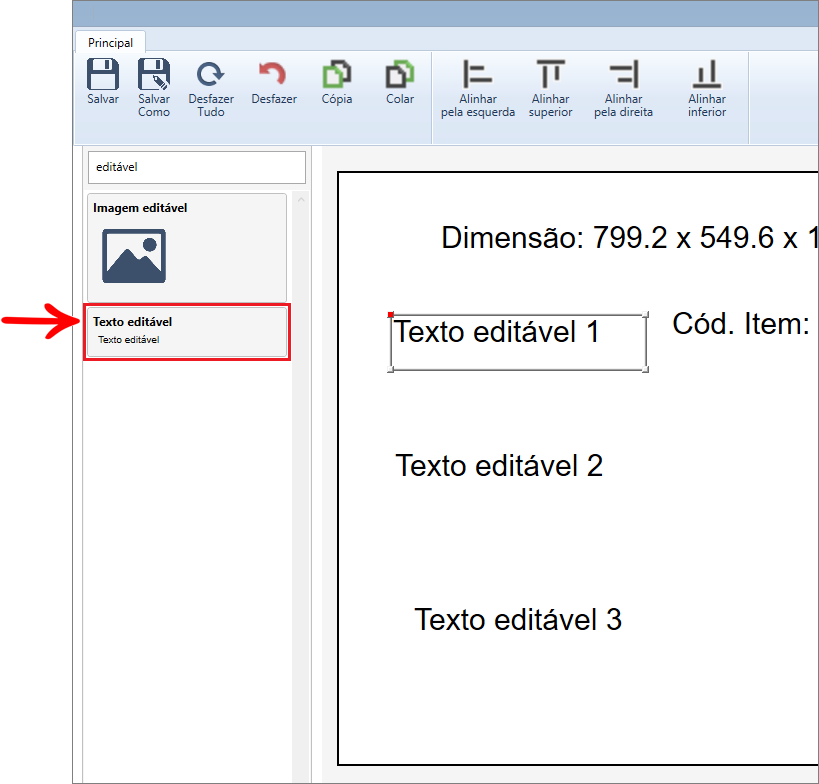Viewport: 819px width, 784px height.
Task: Click the bottom-right handle of the selected text box
Action: click(646, 370)
